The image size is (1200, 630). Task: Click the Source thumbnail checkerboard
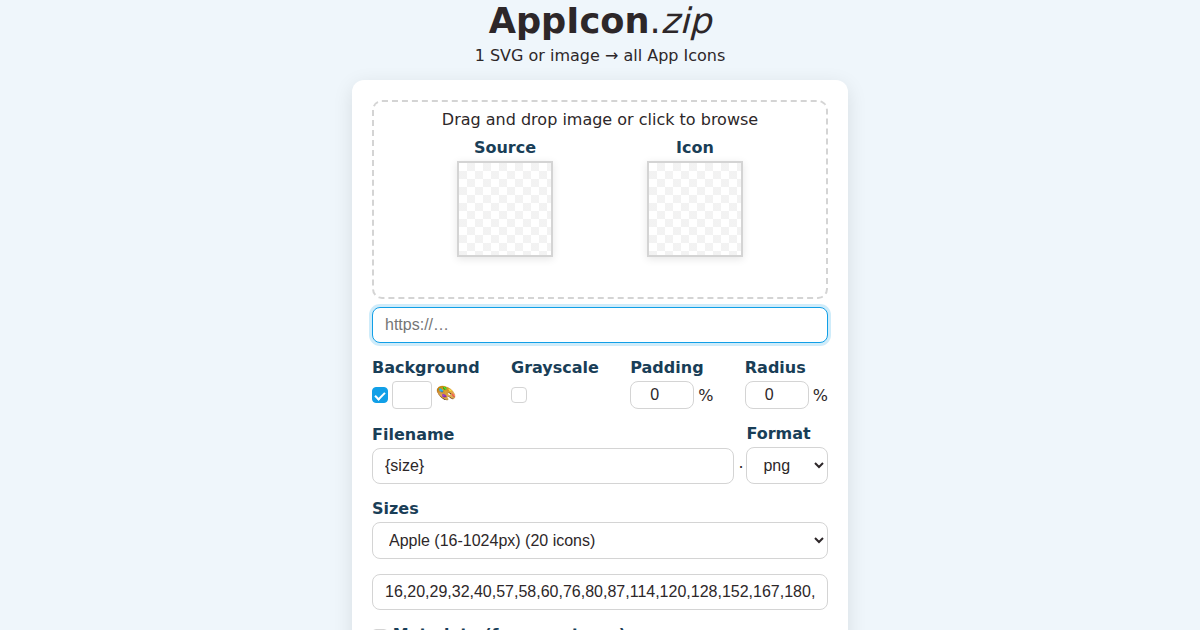point(505,208)
